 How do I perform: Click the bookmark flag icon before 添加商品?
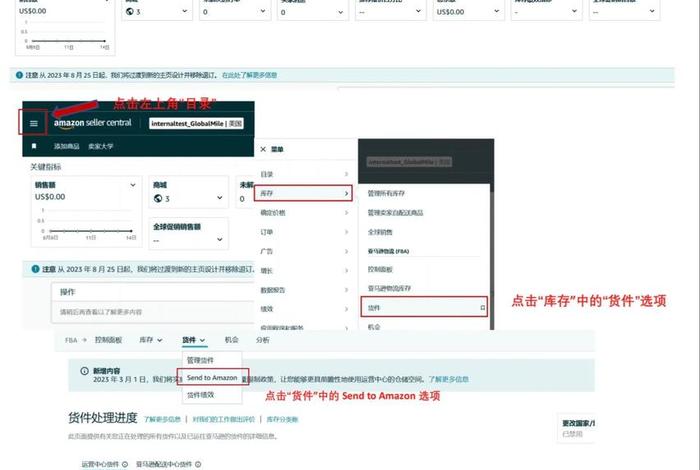[x=34, y=146]
